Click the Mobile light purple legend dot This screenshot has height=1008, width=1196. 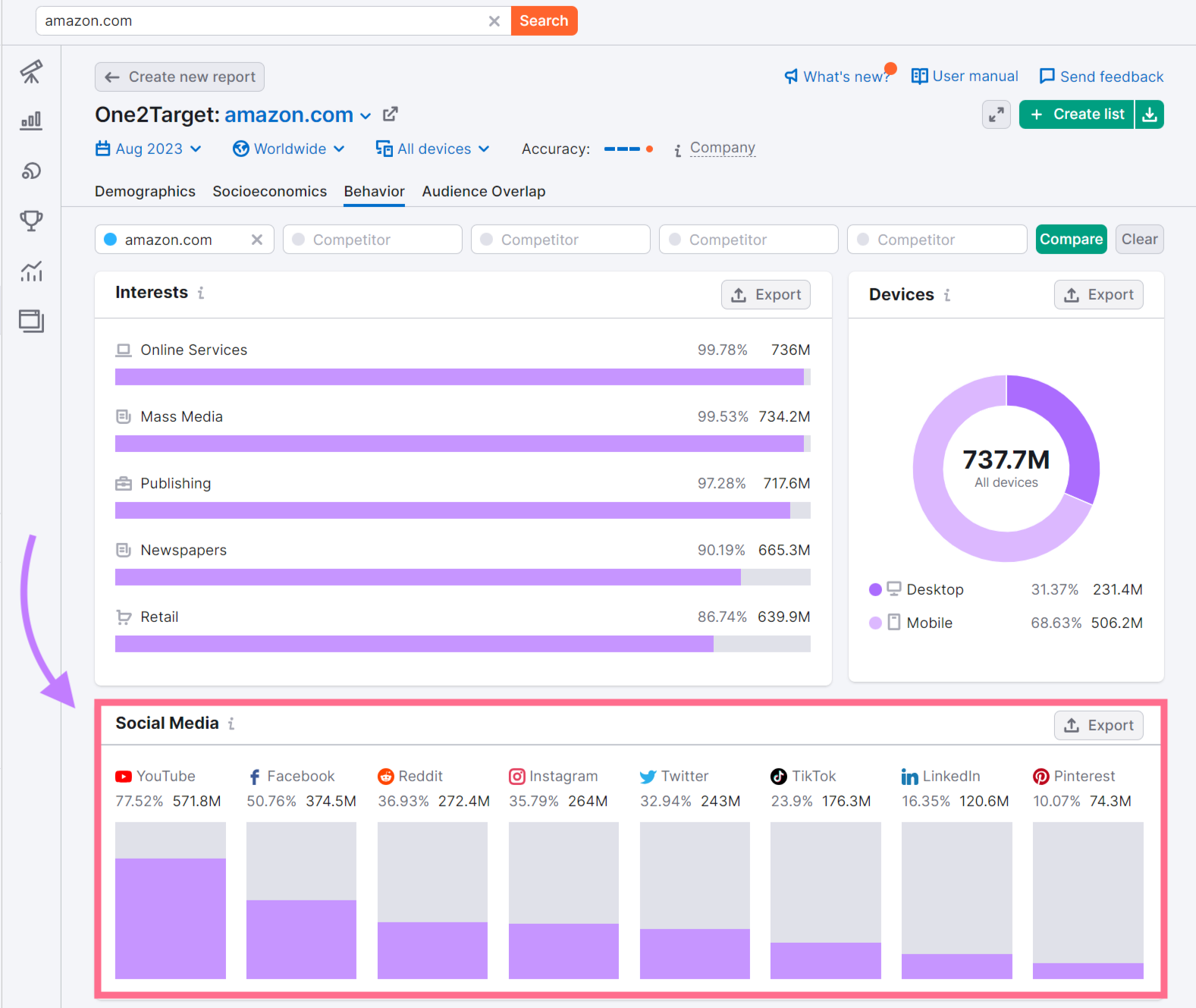[x=875, y=623]
